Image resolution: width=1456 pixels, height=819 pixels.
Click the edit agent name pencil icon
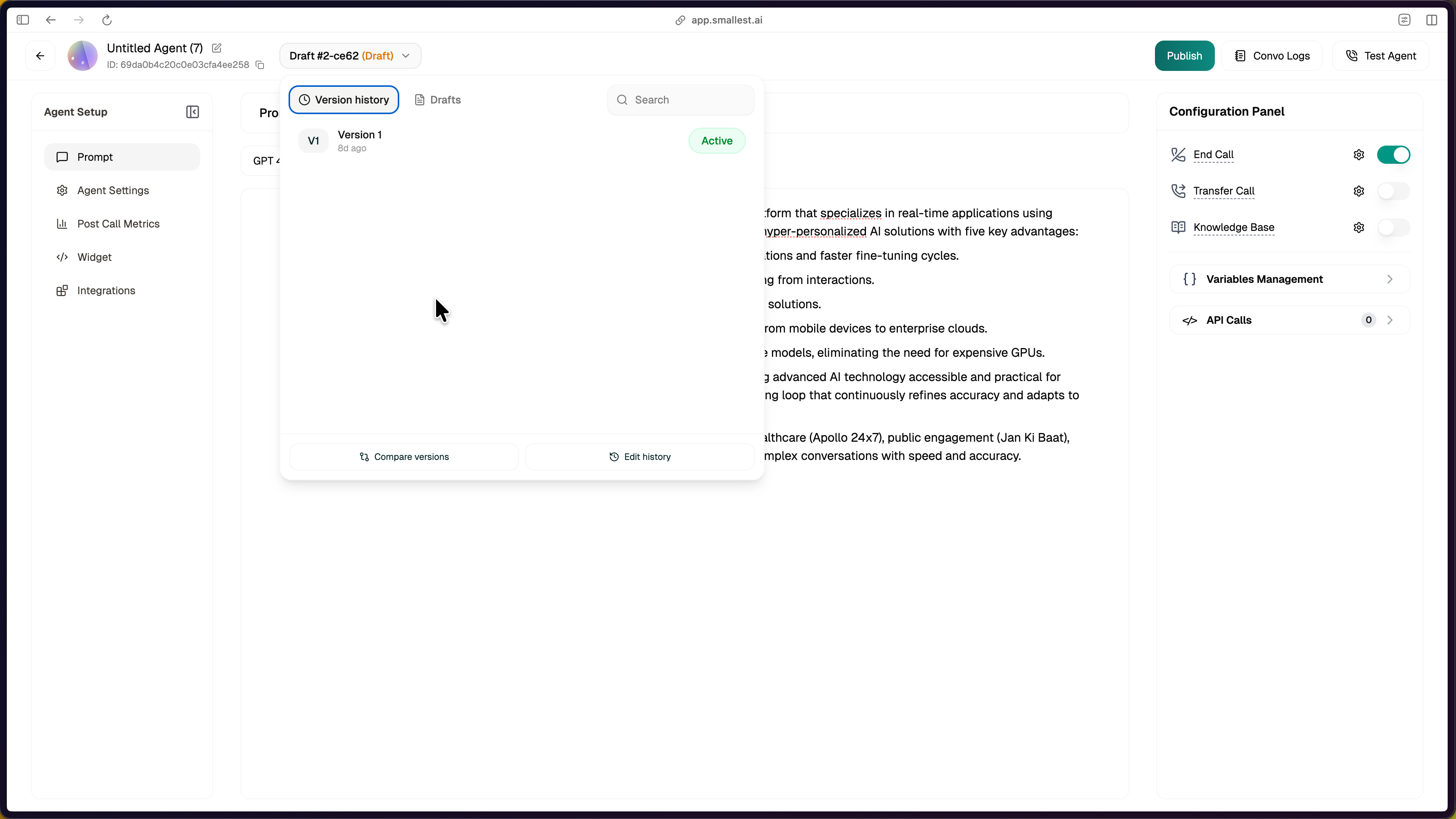[217, 48]
